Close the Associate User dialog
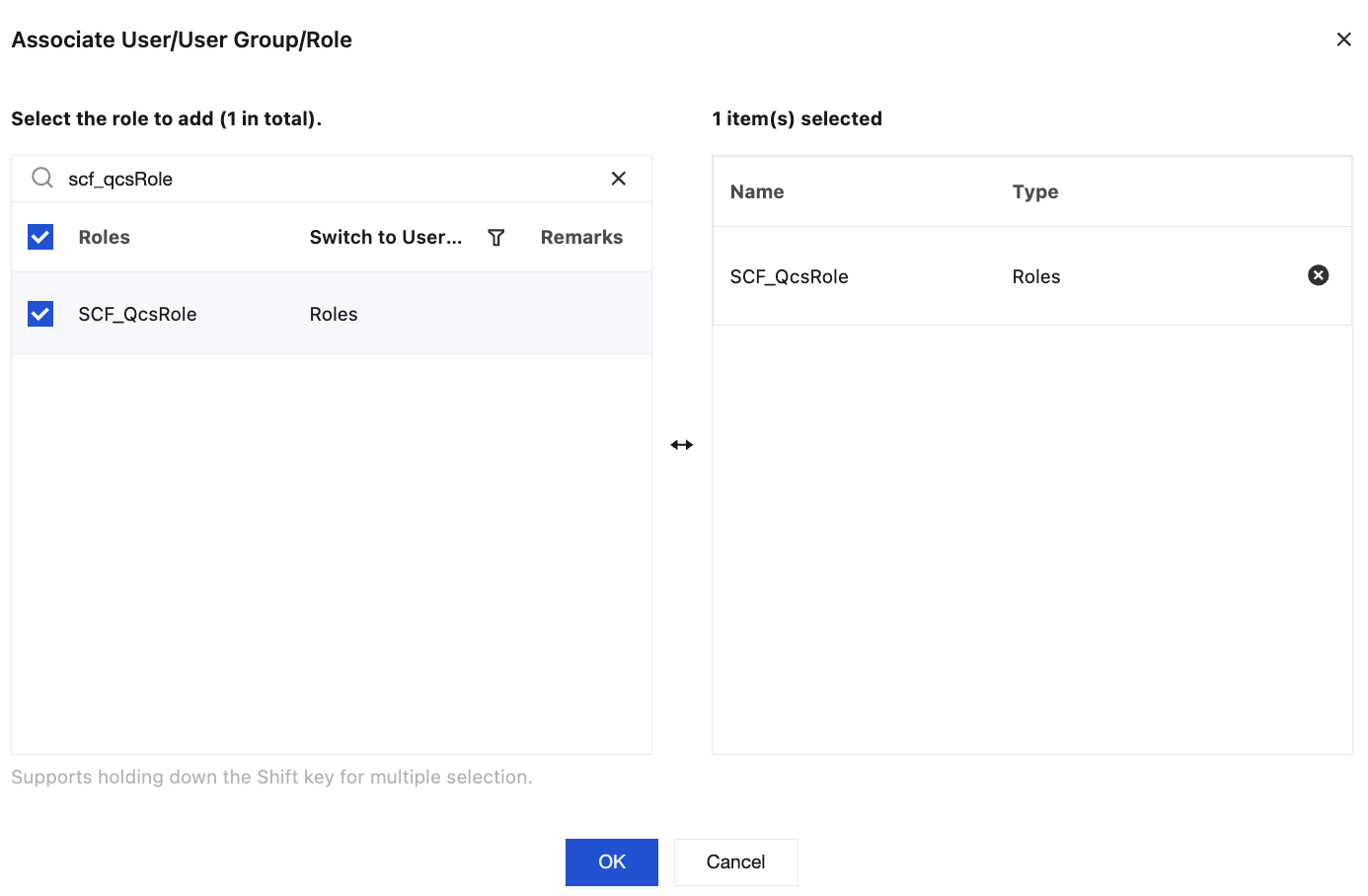The image size is (1368, 896). [x=1343, y=39]
